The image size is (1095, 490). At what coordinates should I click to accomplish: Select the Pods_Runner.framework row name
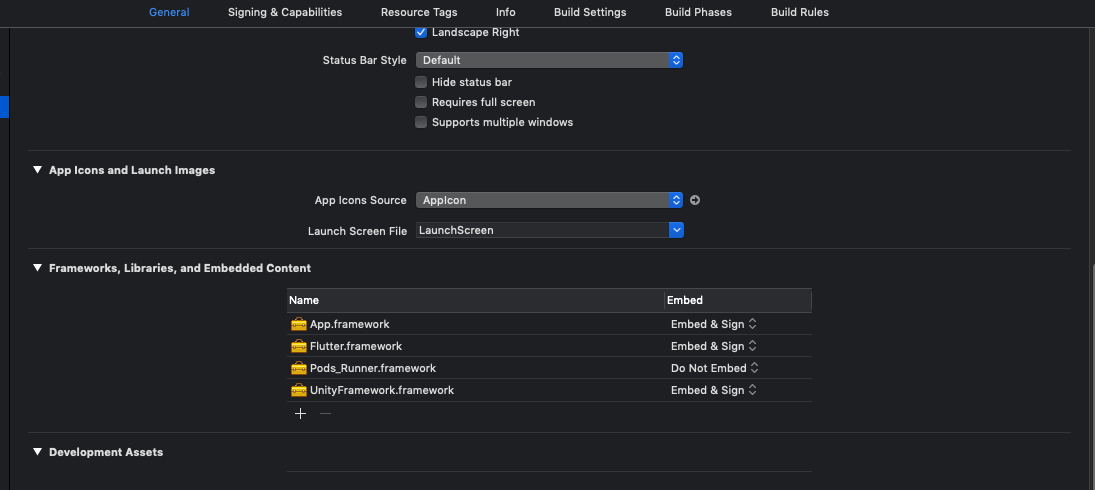(373, 368)
